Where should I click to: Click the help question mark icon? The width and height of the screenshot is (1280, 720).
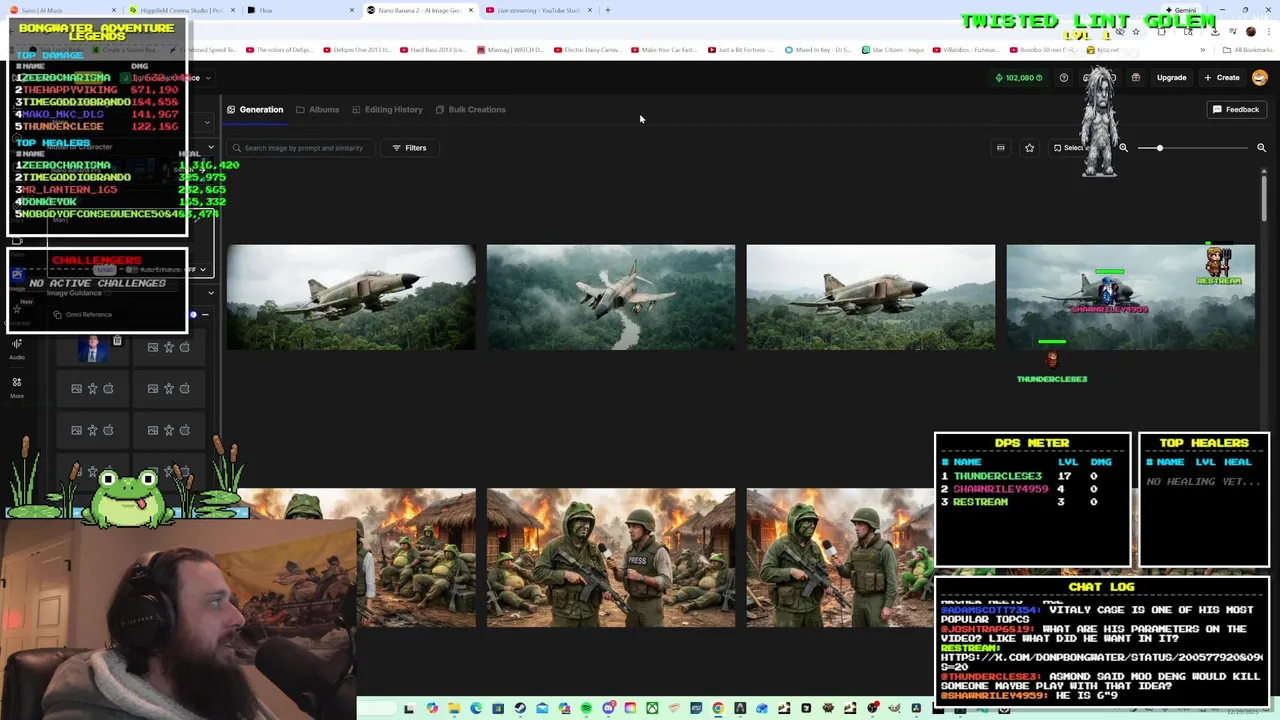coord(1063,78)
